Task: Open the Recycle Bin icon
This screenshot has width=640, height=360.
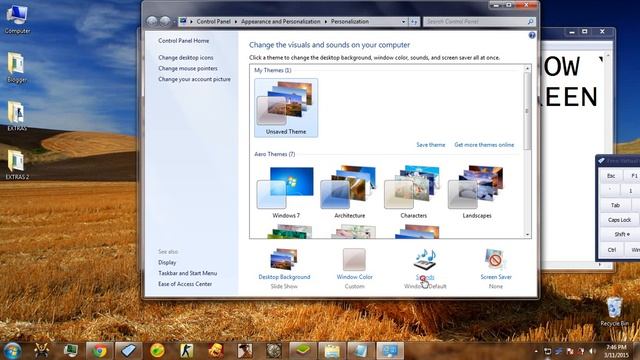Action: (614, 311)
